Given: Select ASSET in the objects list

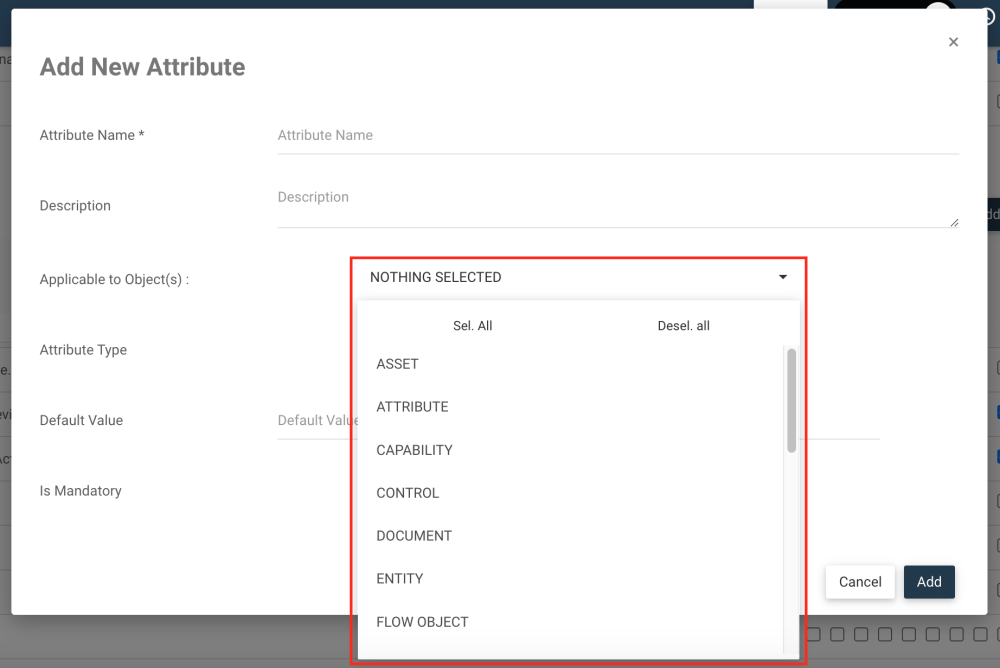Looking at the screenshot, I should point(397,364).
